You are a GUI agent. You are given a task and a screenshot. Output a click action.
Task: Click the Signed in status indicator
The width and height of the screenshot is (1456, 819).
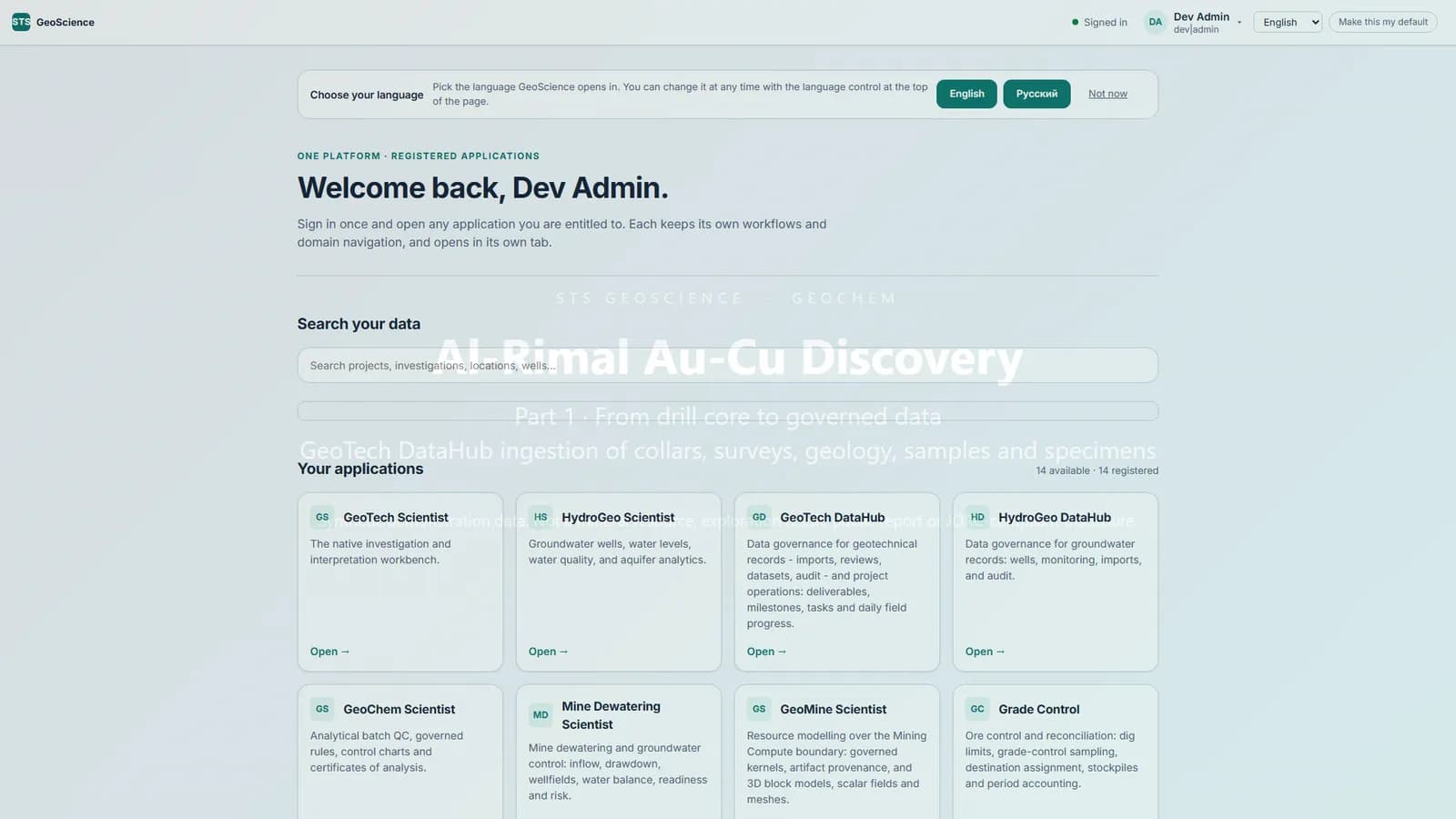pos(1099,23)
